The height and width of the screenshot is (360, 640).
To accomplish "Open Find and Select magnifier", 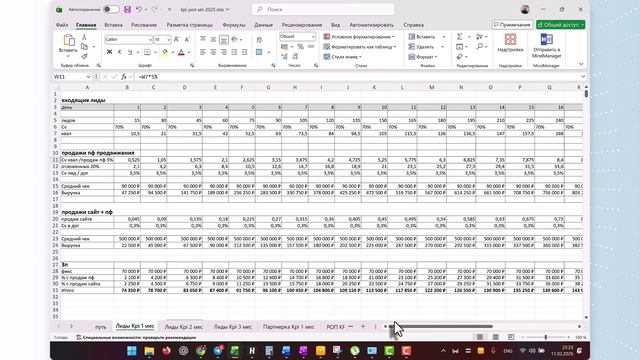I will pyautogui.click(x=480, y=47).
